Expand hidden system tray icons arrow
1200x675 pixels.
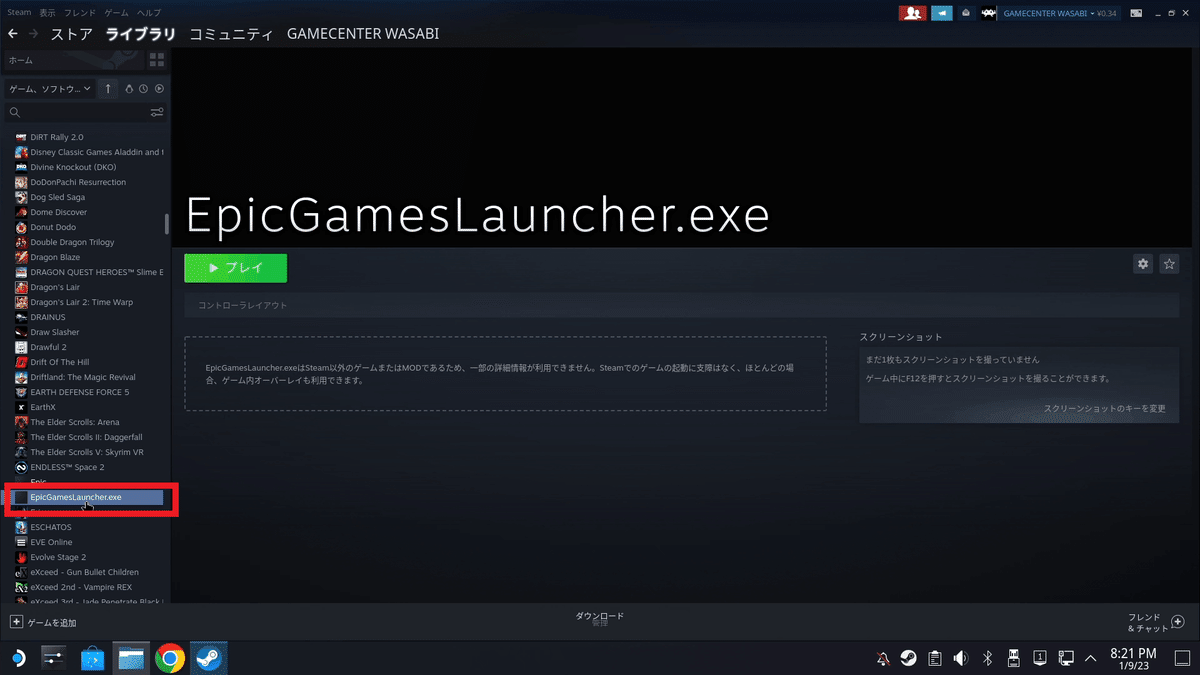click(1090, 658)
